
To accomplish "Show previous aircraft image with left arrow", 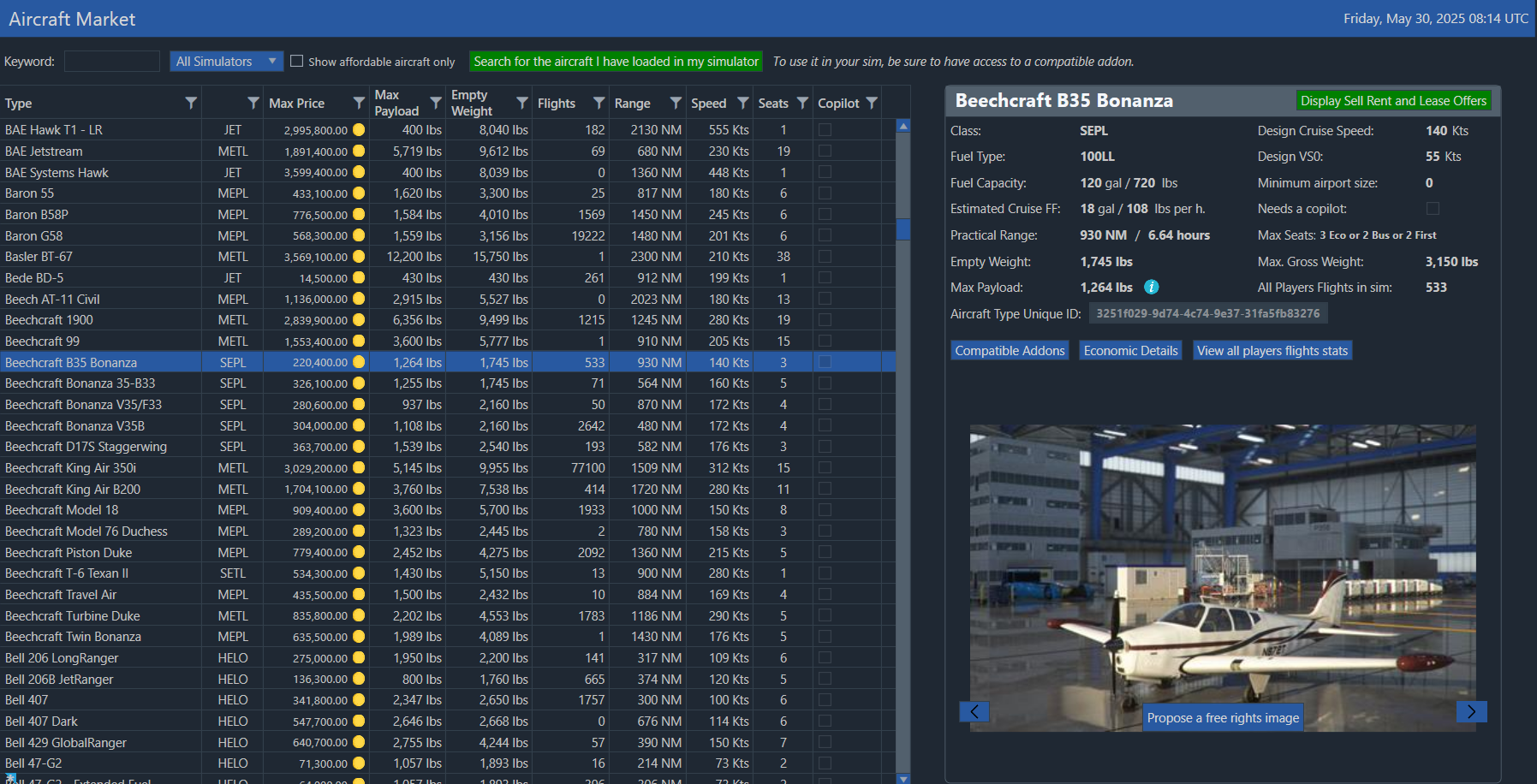I will tap(974, 711).
